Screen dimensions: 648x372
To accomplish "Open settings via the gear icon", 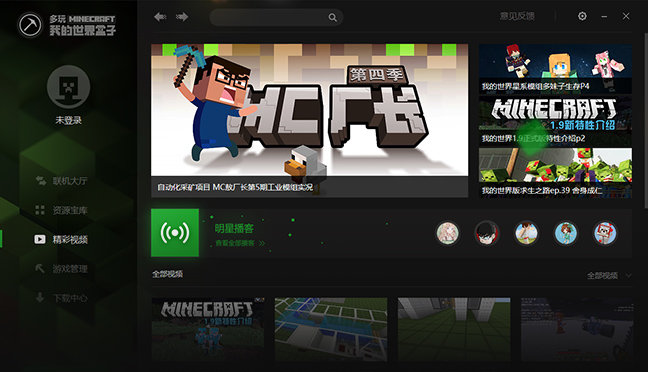I will (x=582, y=16).
